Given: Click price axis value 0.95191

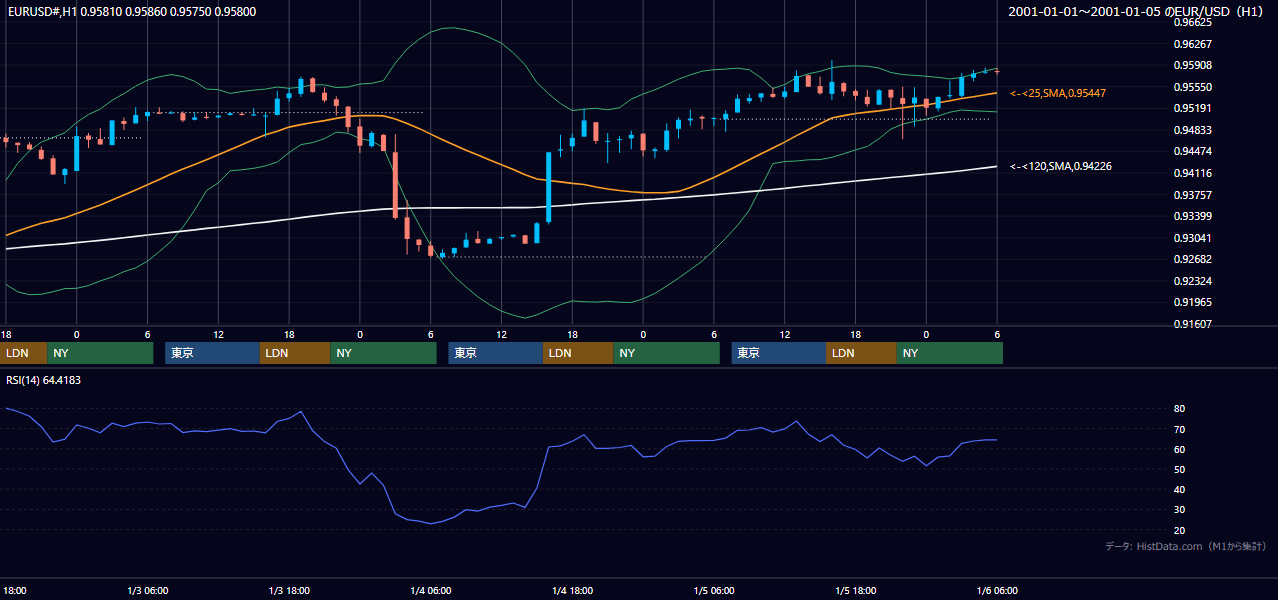Looking at the screenshot, I should pos(1192,108).
